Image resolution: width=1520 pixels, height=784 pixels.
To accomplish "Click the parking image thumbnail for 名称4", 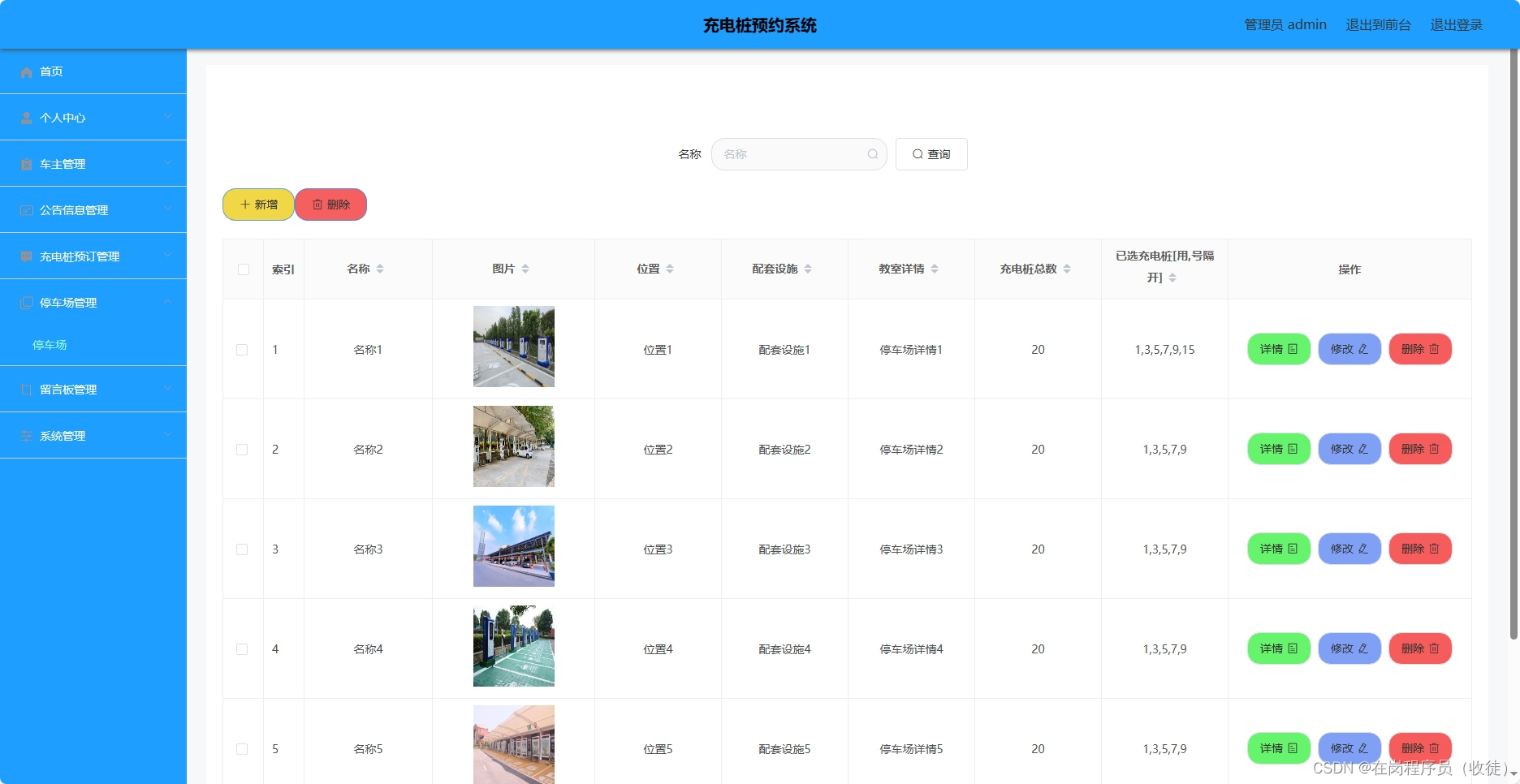I will point(514,646).
